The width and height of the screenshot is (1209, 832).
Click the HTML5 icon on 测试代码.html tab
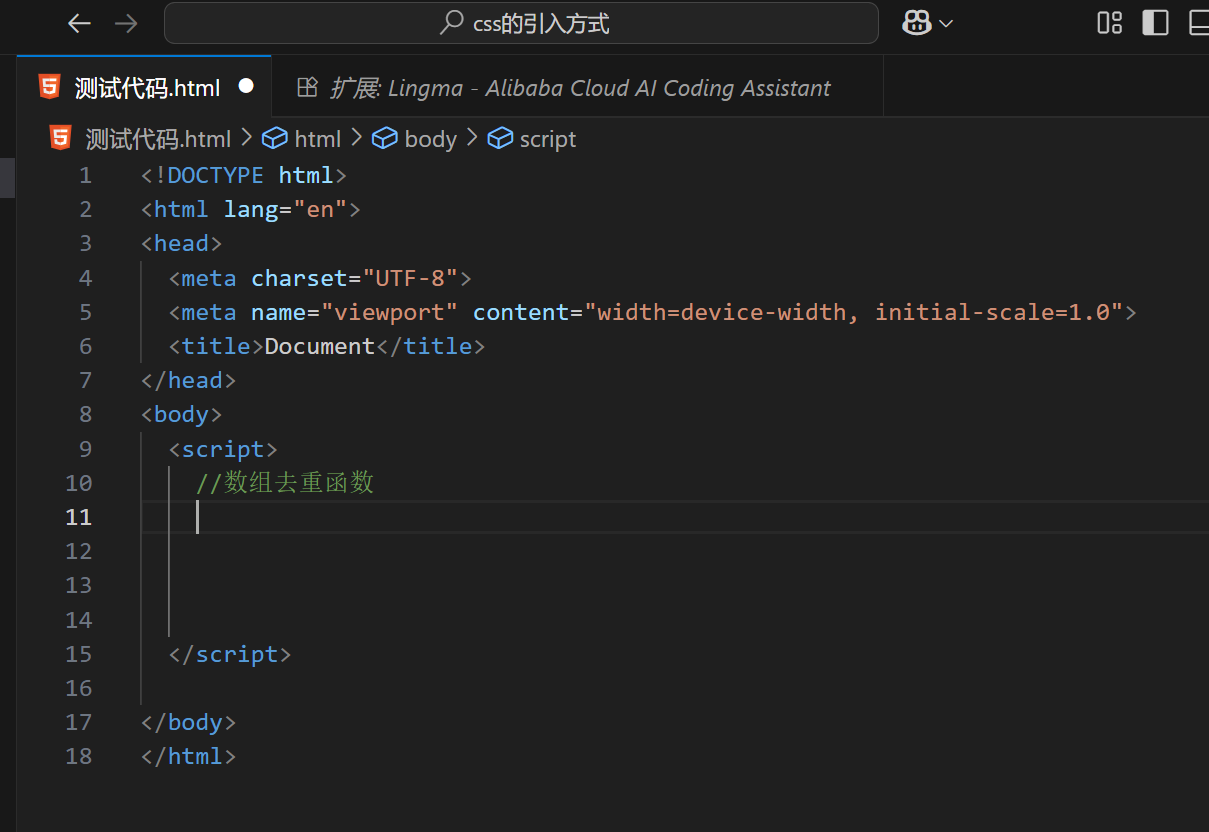point(49,87)
